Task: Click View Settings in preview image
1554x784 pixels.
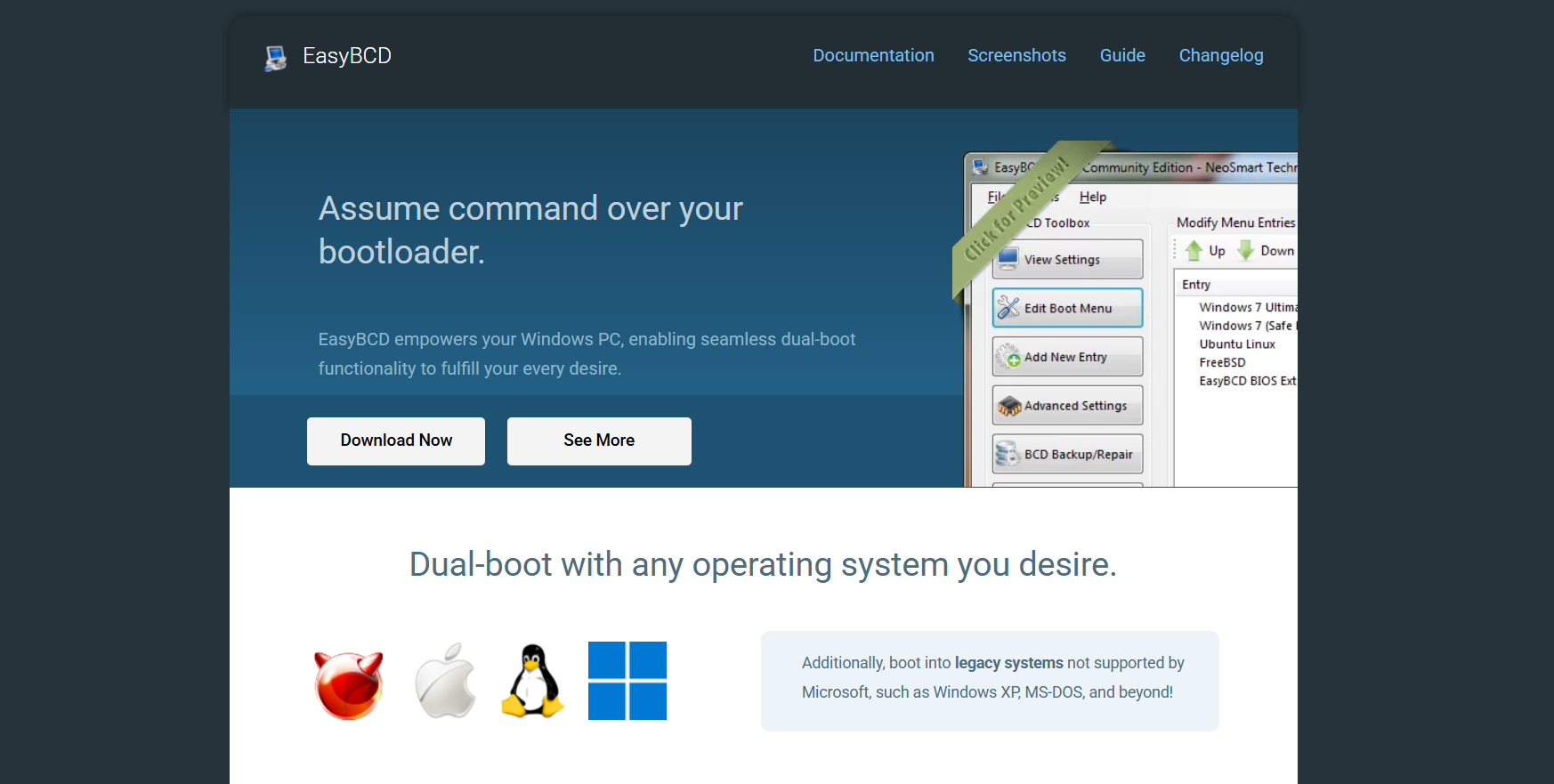Action: [x=1067, y=259]
